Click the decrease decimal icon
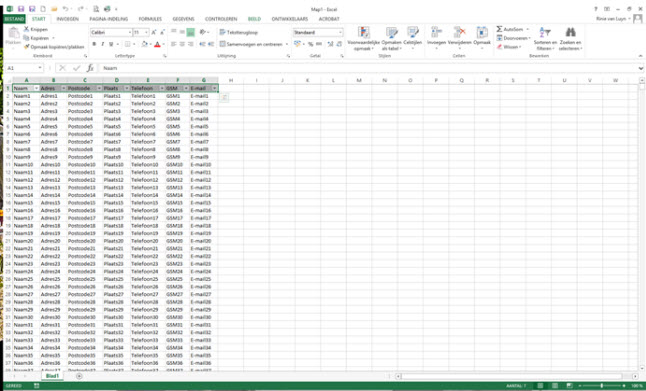Screen dimensions: 646x391 click(x=339, y=44)
